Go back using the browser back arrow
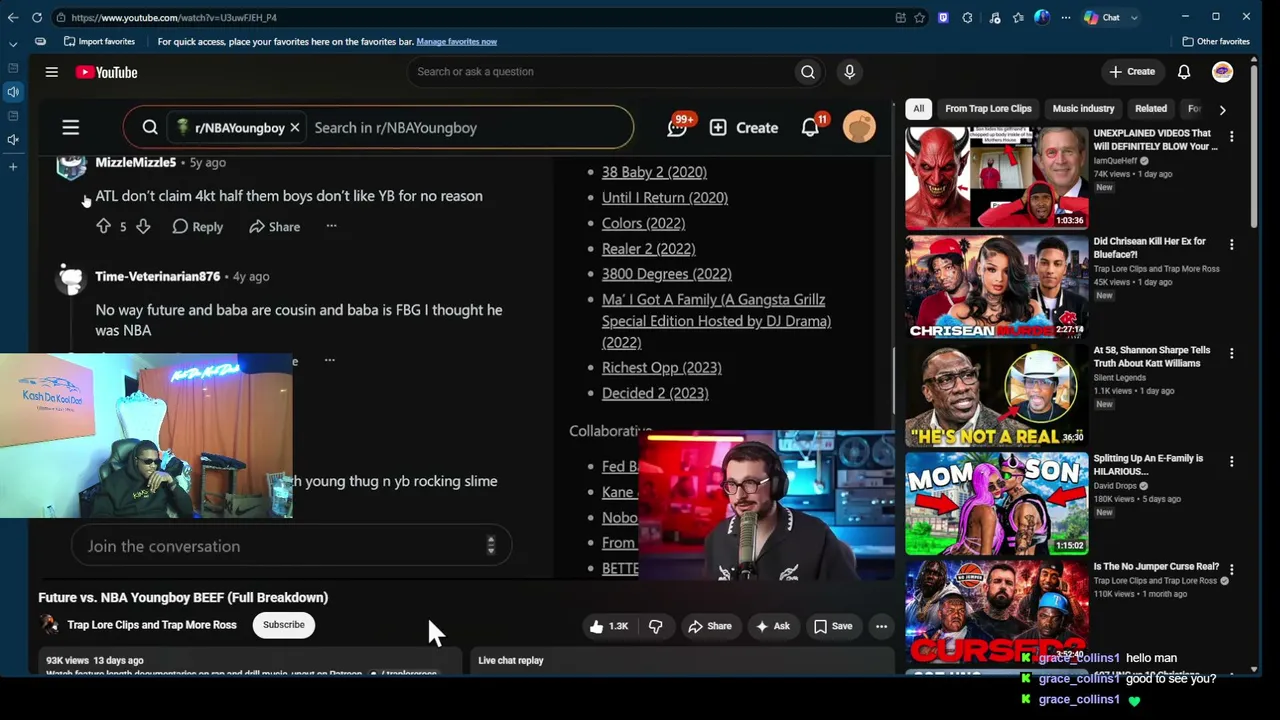 tap(13, 17)
